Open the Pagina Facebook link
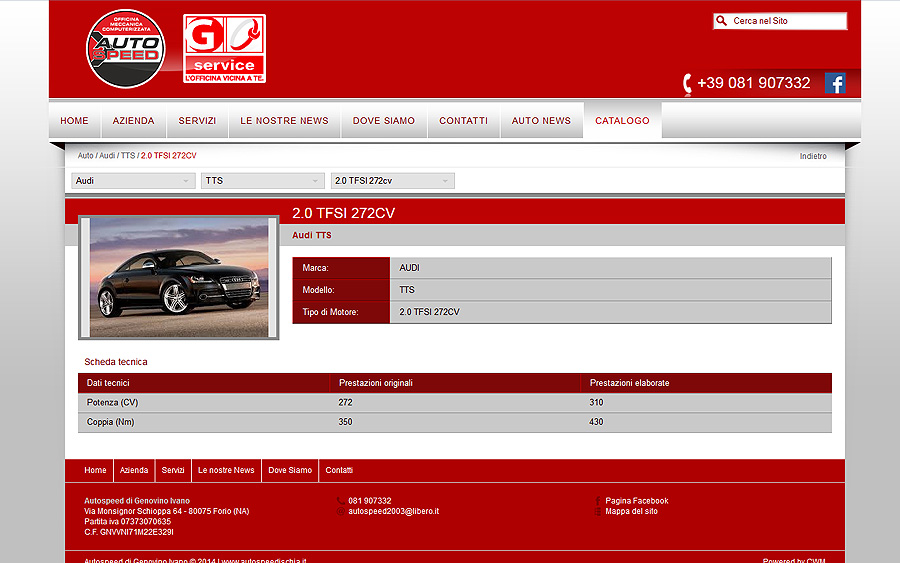Screen dimensions: 900x563 637,501
